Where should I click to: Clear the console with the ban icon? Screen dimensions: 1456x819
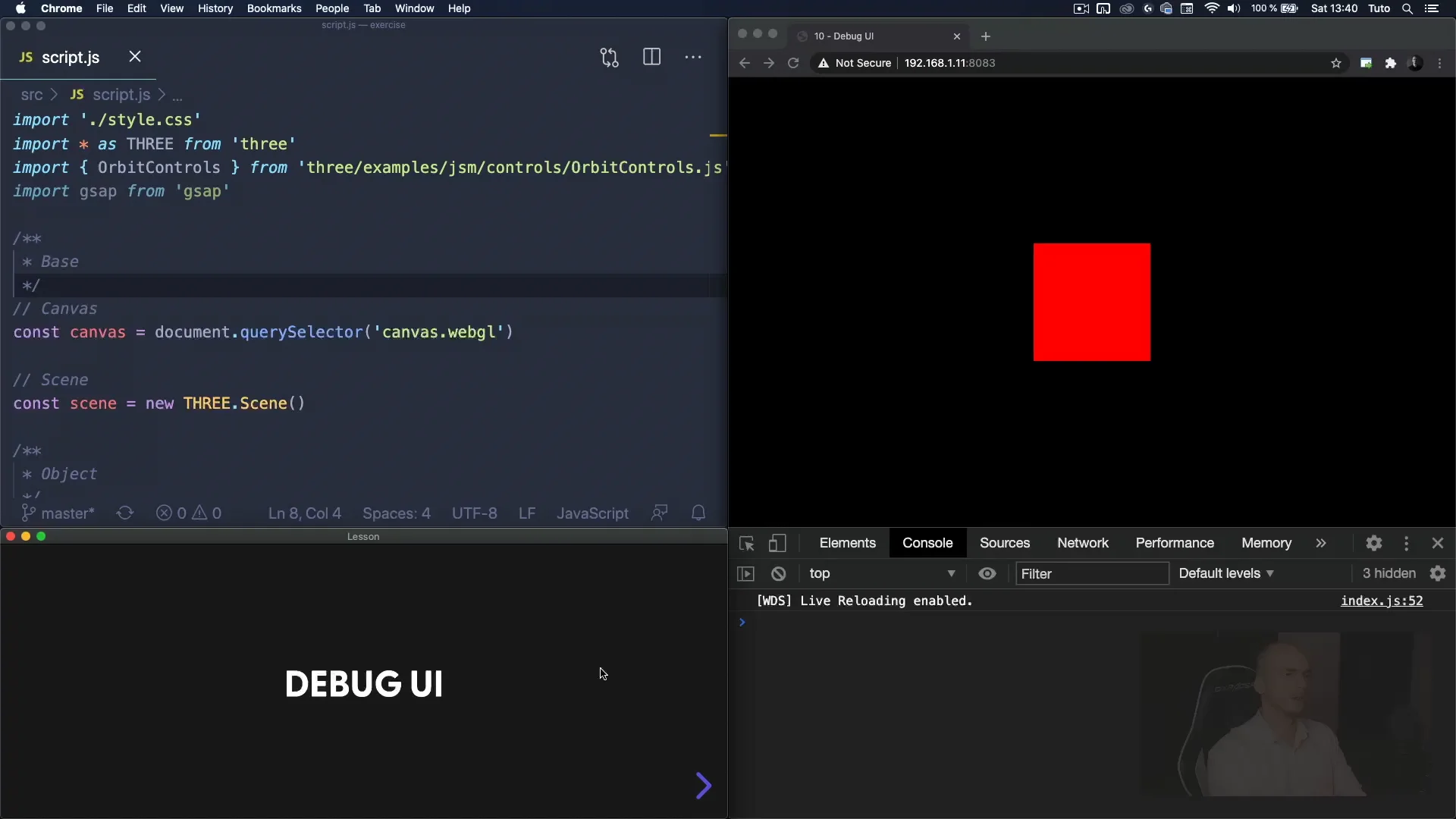click(x=779, y=574)
